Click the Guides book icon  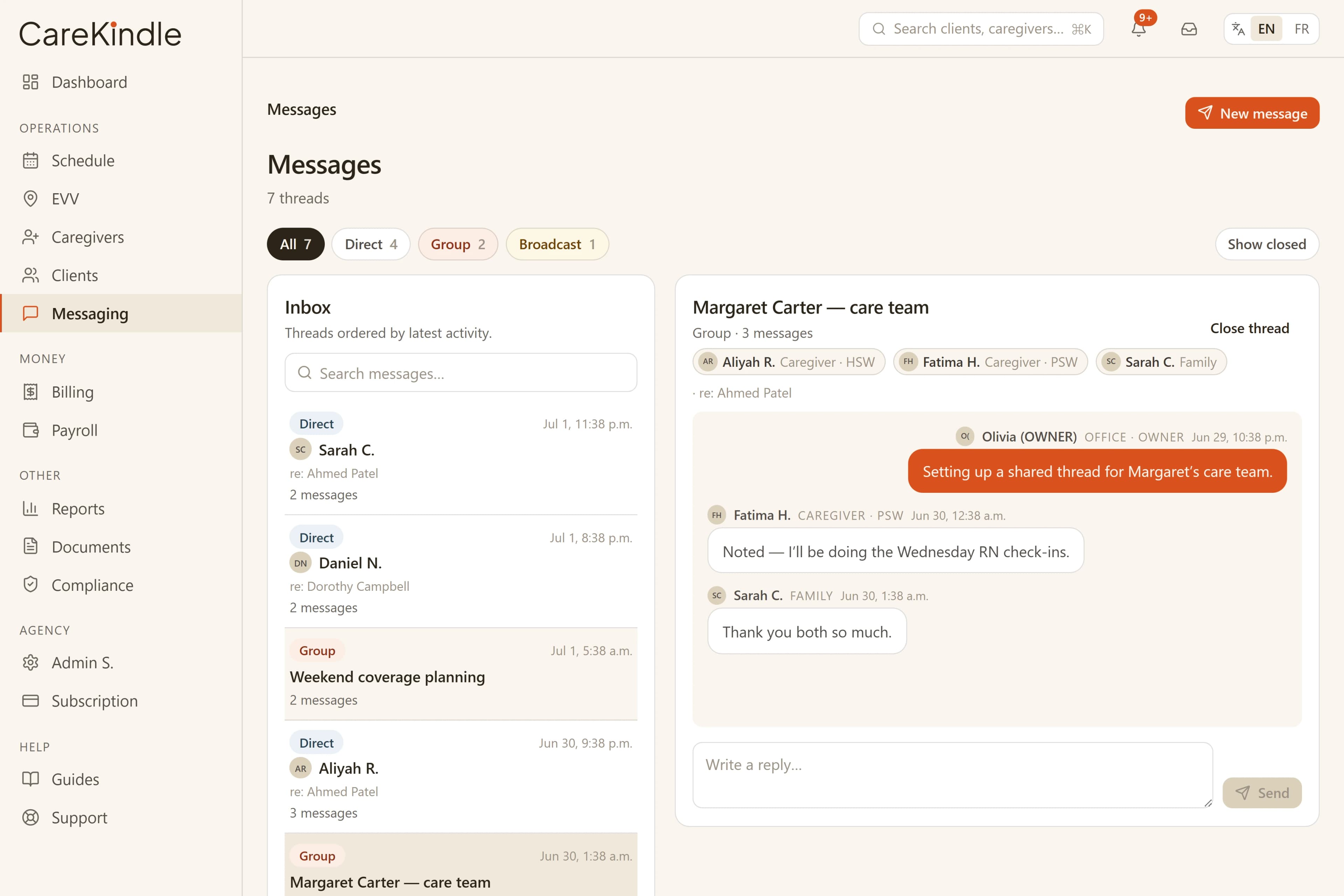click(30, 779)
